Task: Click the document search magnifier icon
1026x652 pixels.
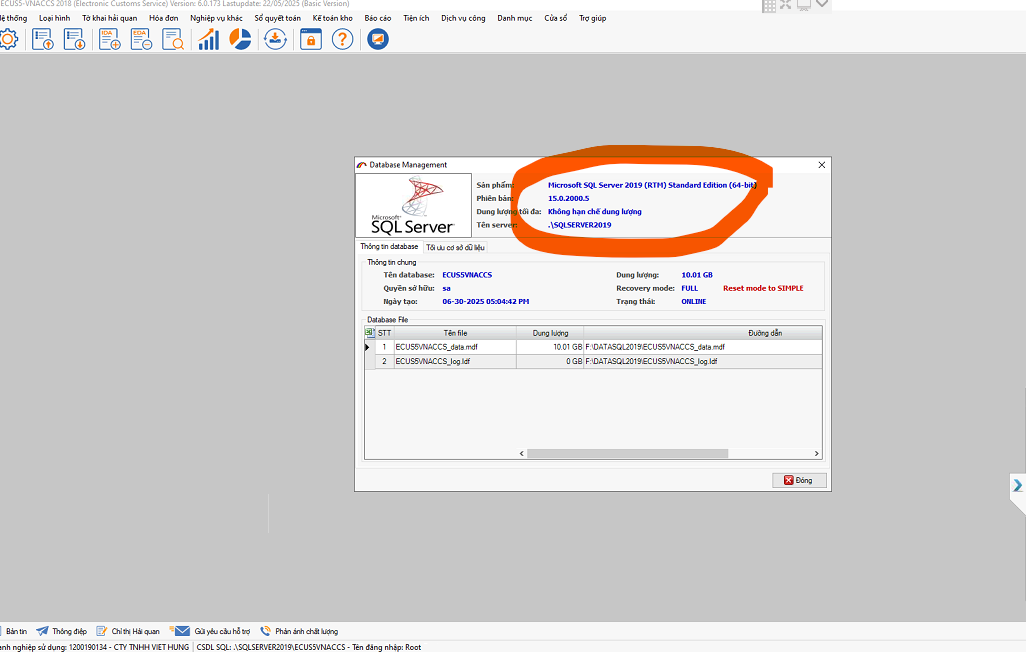Action: click(173, 39)
